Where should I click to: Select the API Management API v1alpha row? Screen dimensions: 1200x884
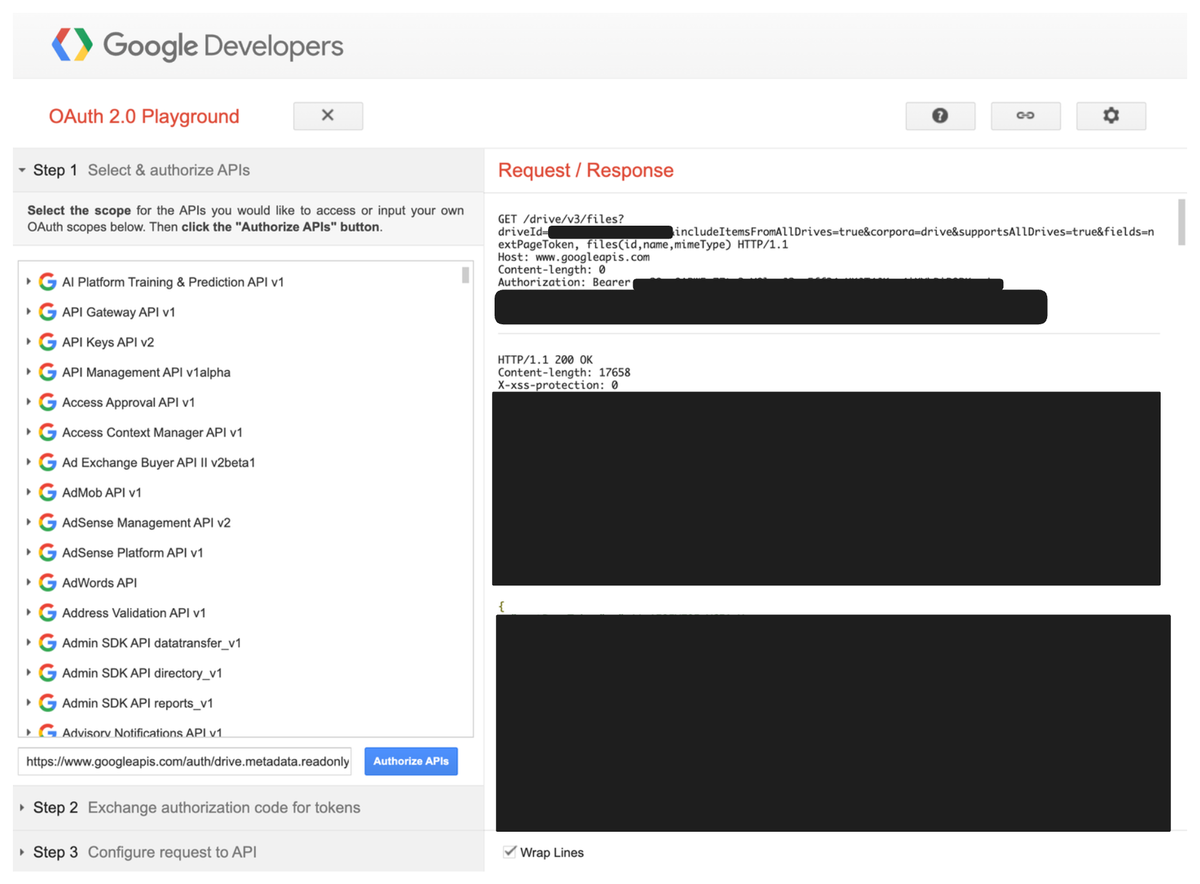point(240,372)
